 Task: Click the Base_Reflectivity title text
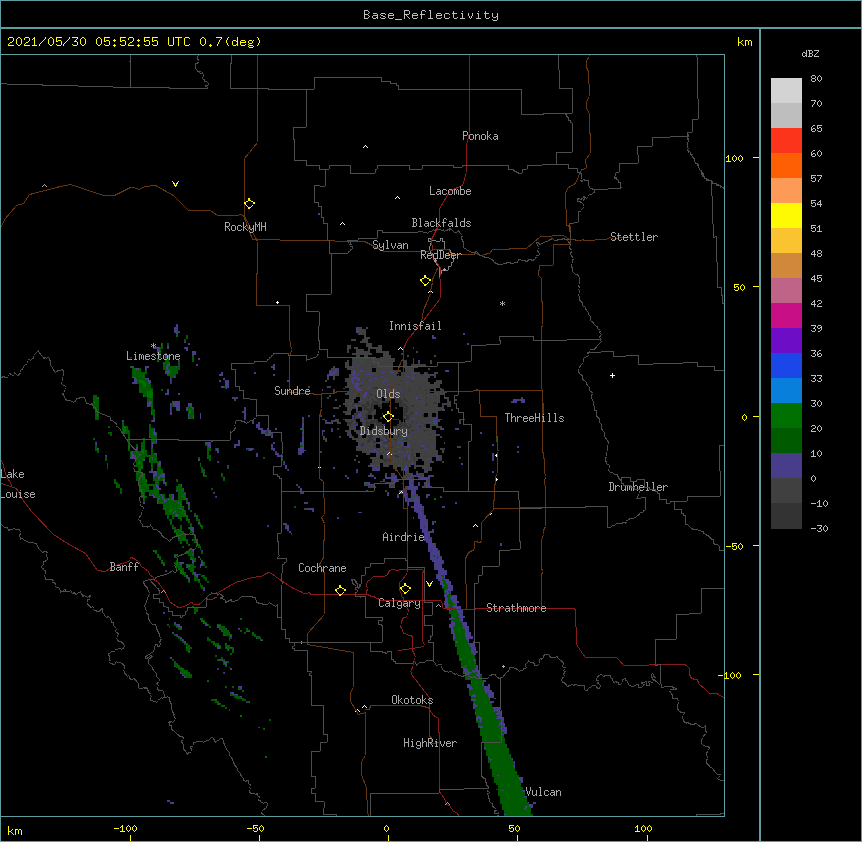coord(430,15)
